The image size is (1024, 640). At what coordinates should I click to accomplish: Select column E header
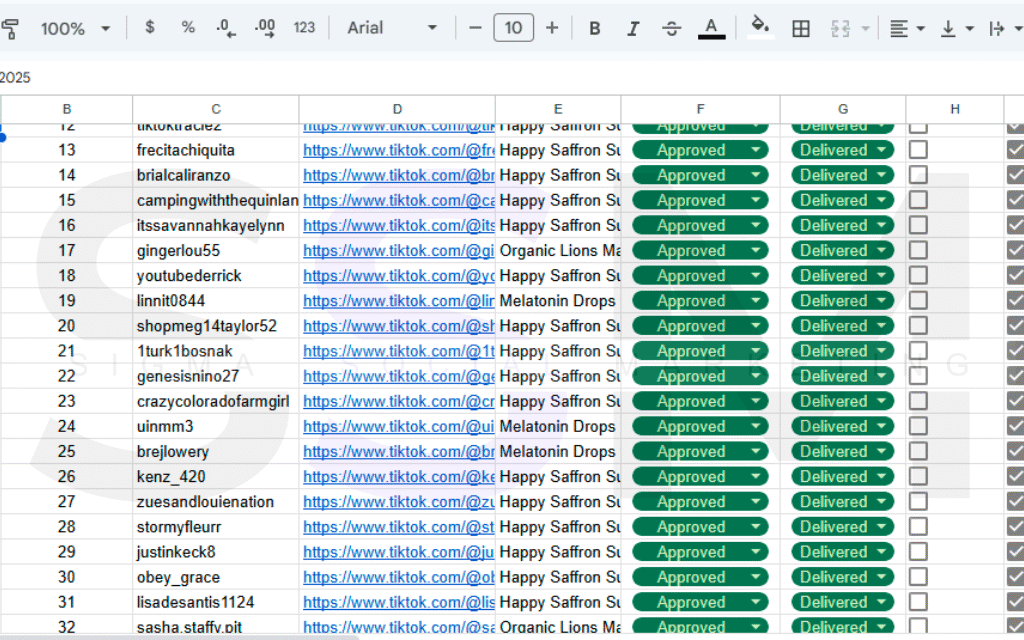coord(558,109)
